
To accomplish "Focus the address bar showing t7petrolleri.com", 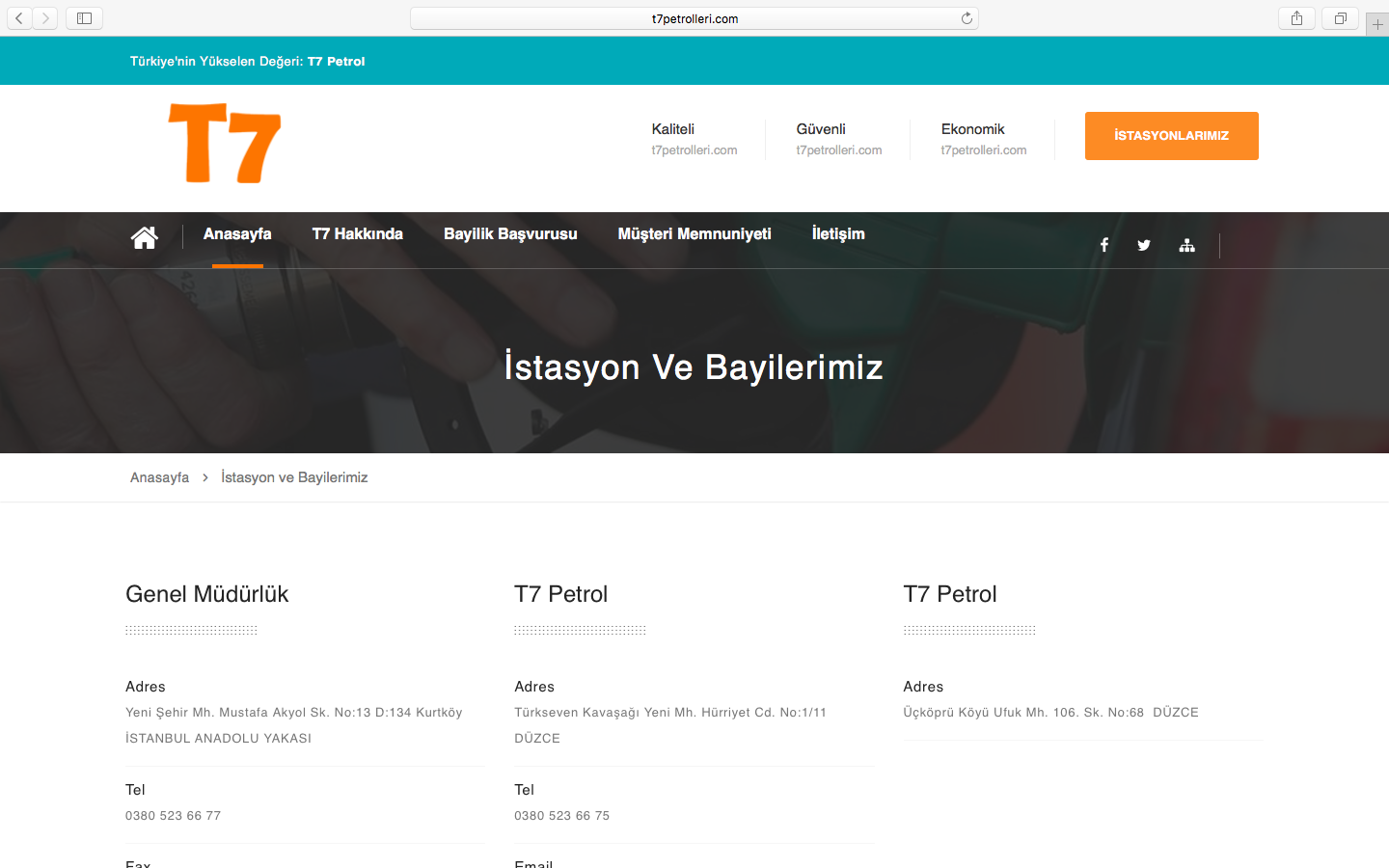I will coord(694,18).
